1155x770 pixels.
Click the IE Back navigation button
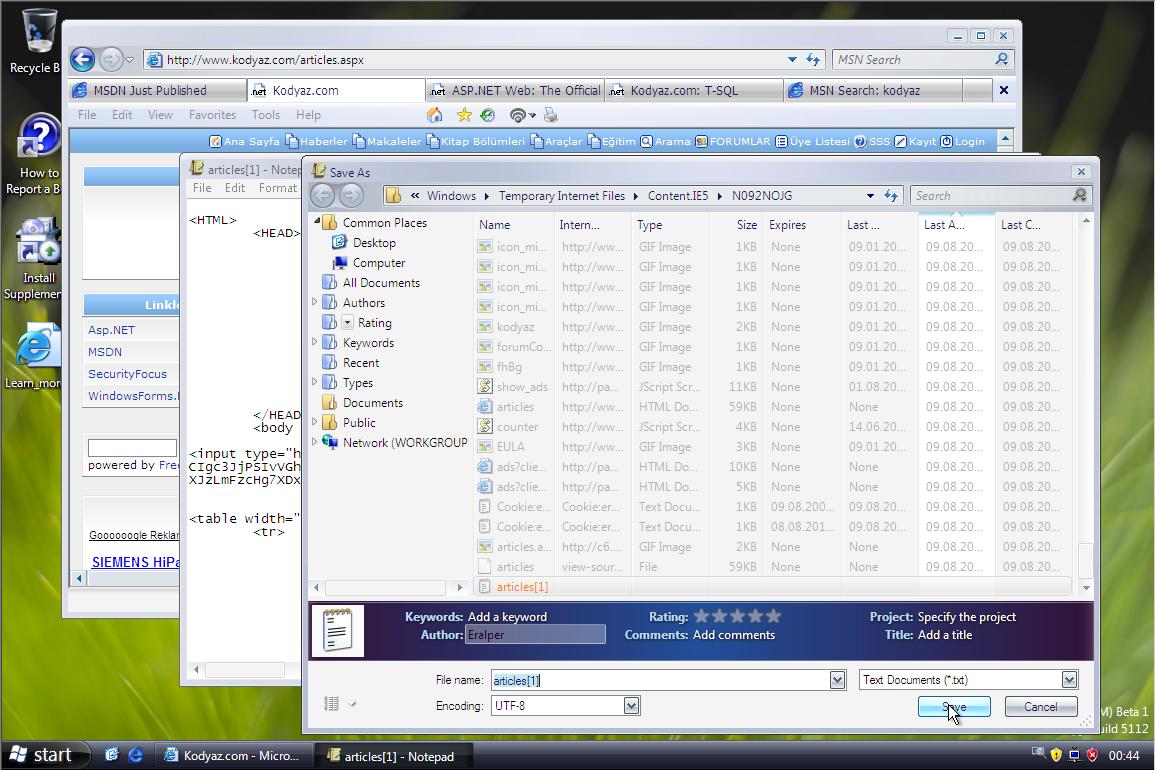coord(83,59)
